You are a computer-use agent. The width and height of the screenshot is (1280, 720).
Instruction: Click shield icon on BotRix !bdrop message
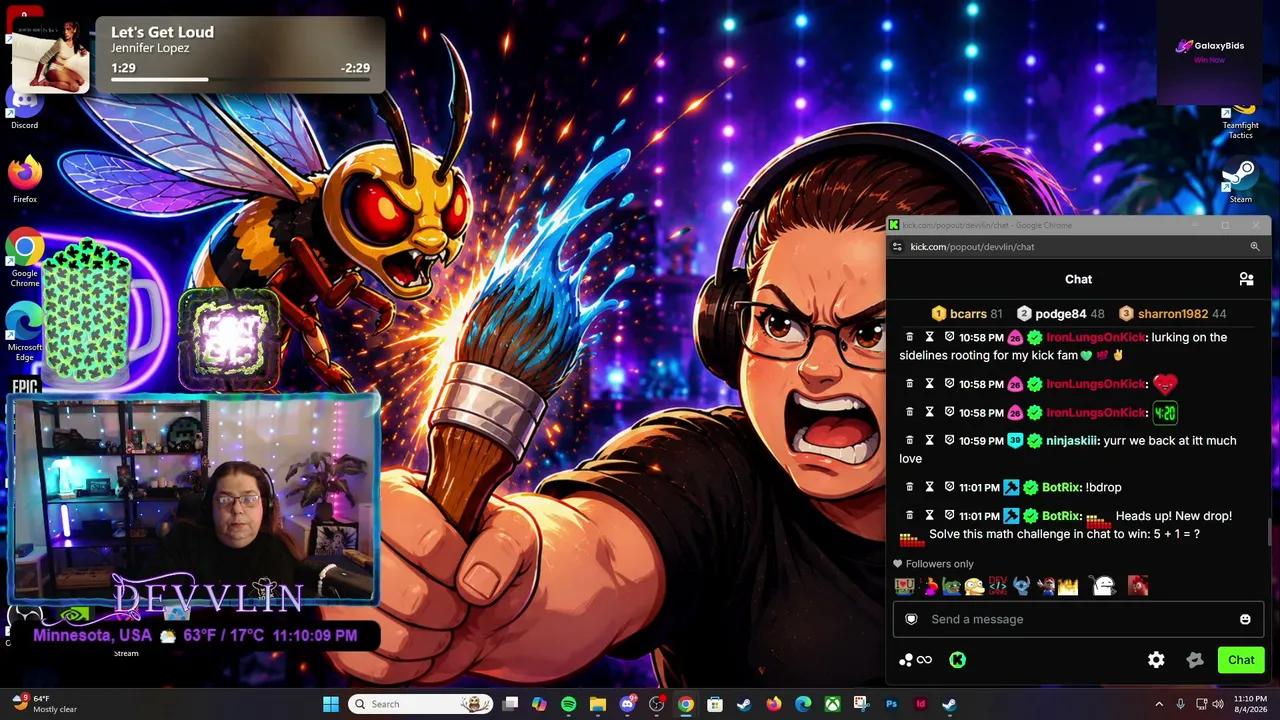[x=949, y=487]
